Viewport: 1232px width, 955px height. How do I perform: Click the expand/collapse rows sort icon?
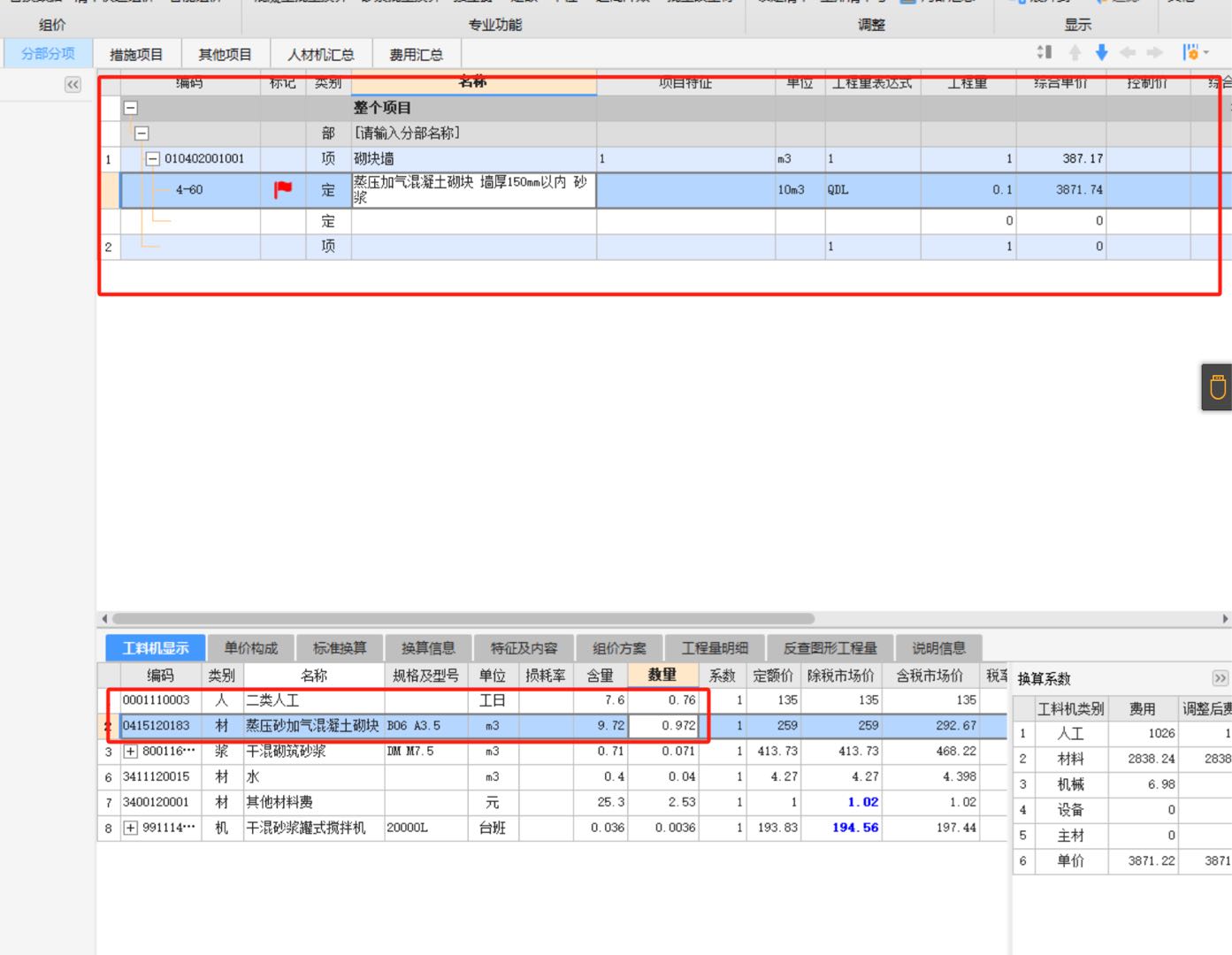[x=1045, y=52]
